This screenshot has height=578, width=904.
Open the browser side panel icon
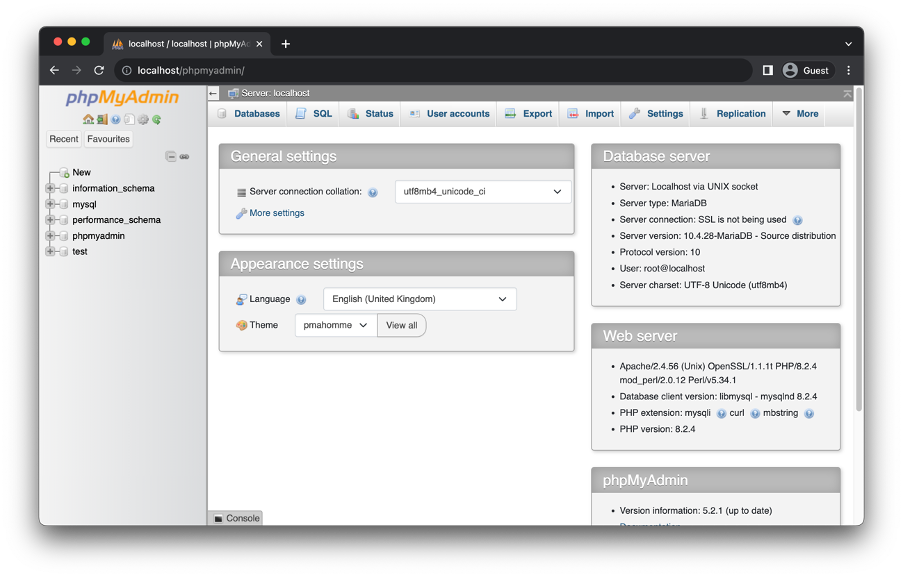click(767, 70)
